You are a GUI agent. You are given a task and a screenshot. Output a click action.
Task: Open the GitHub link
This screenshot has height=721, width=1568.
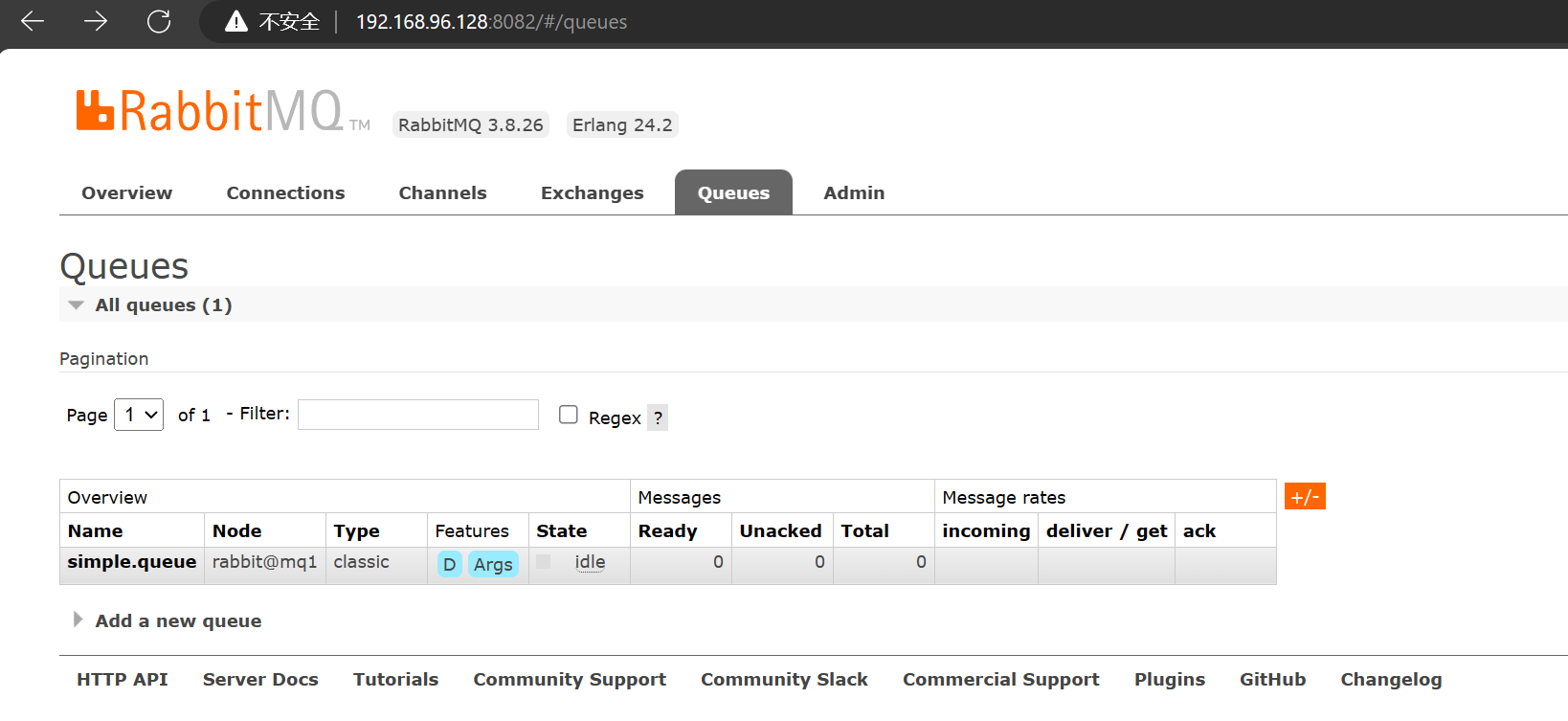[x=1272, y=679]
